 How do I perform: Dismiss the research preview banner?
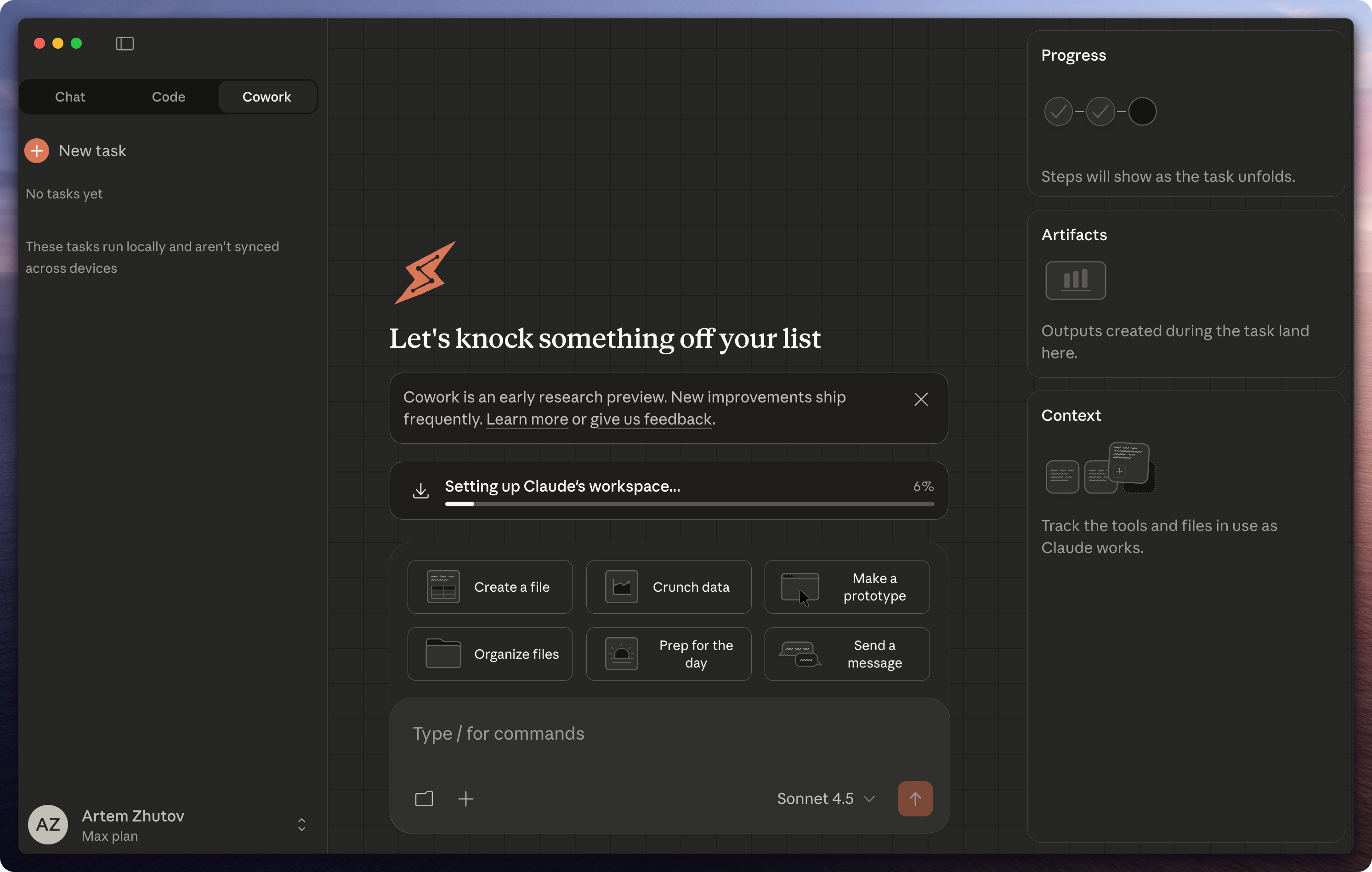click(921, 399)
